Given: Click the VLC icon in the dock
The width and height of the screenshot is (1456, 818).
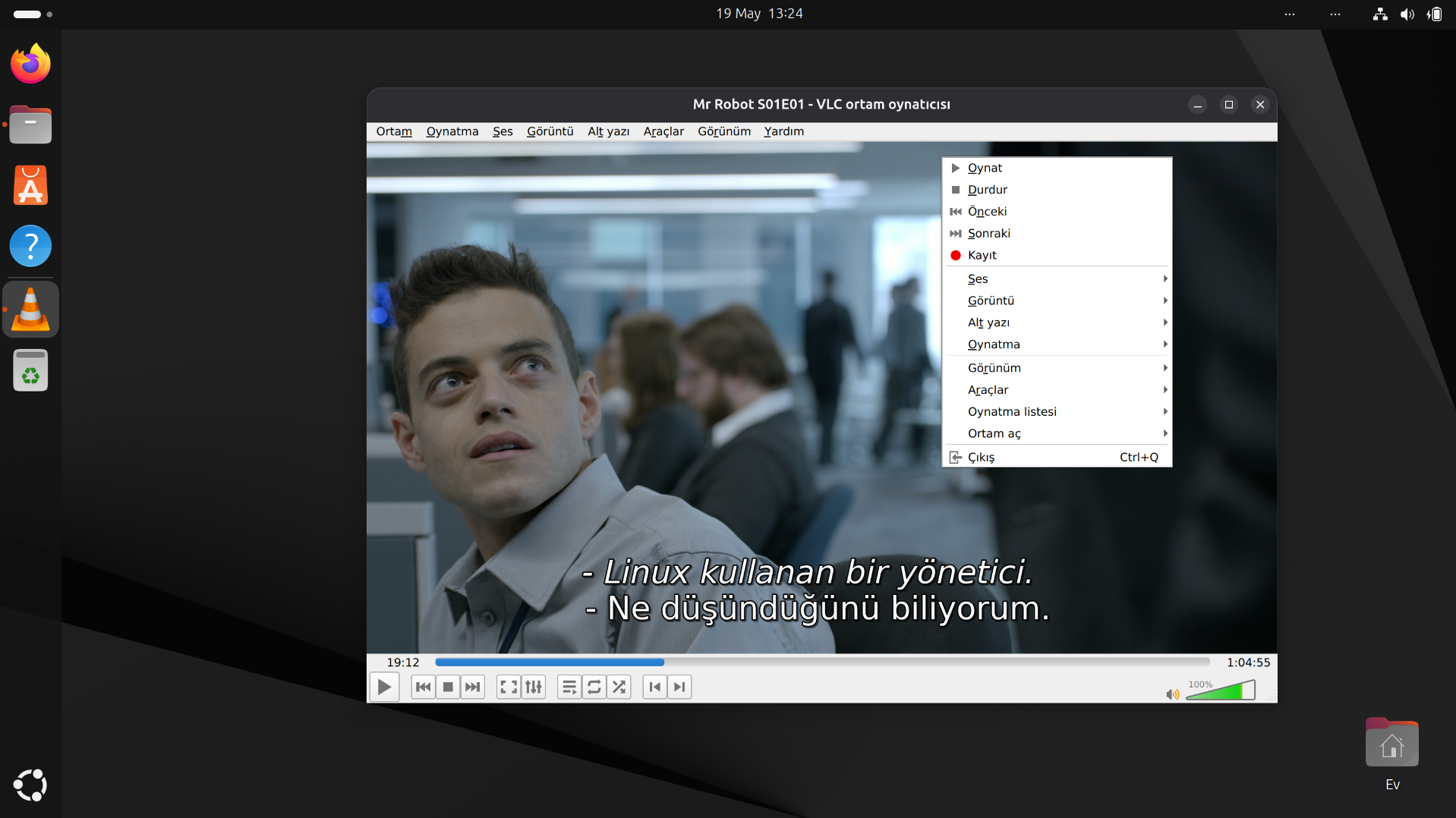Looking at the screenshot, I should coord(30,310).
